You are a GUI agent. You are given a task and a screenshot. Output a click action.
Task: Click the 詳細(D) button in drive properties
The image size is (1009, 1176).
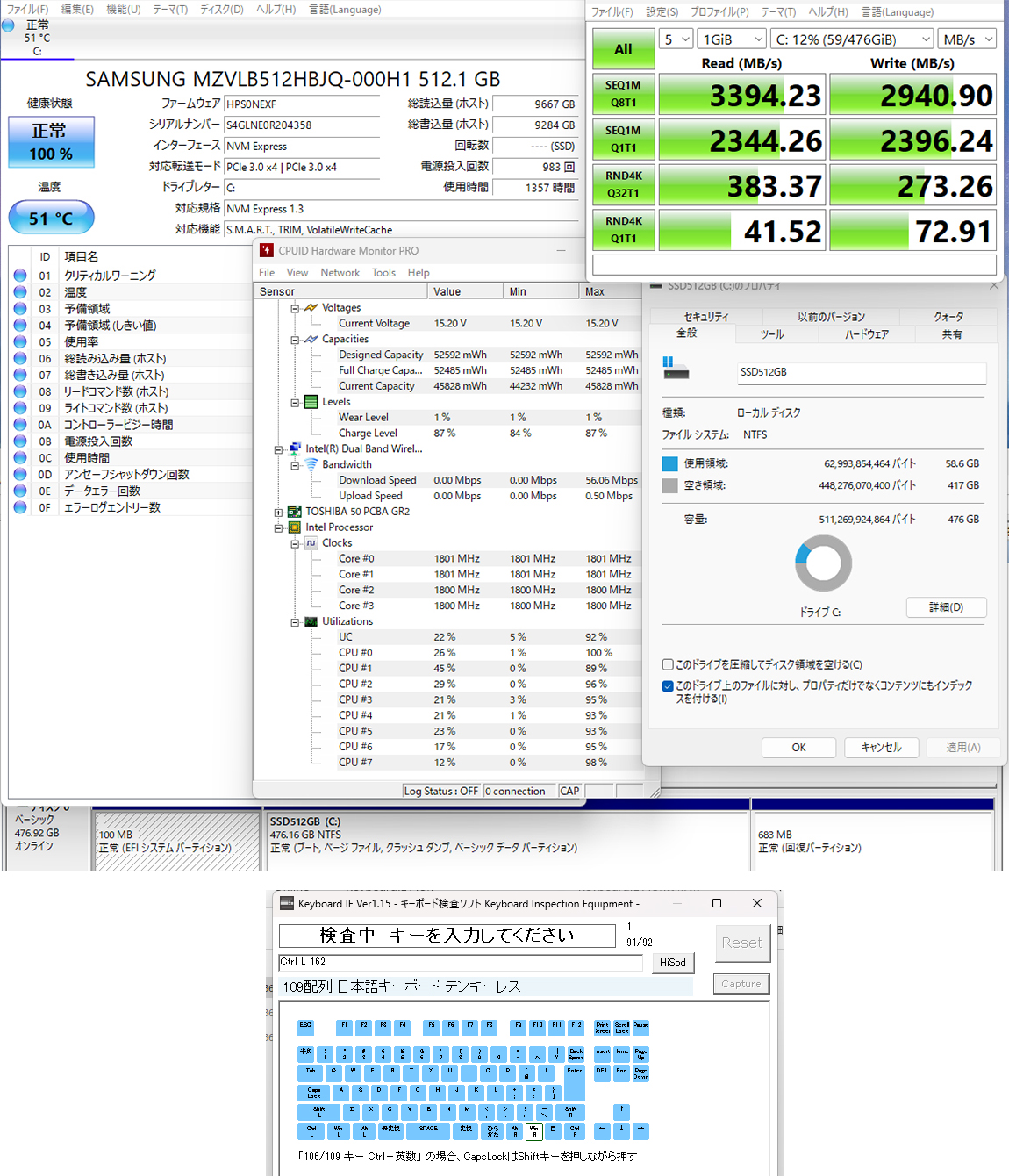click(946, 607)
